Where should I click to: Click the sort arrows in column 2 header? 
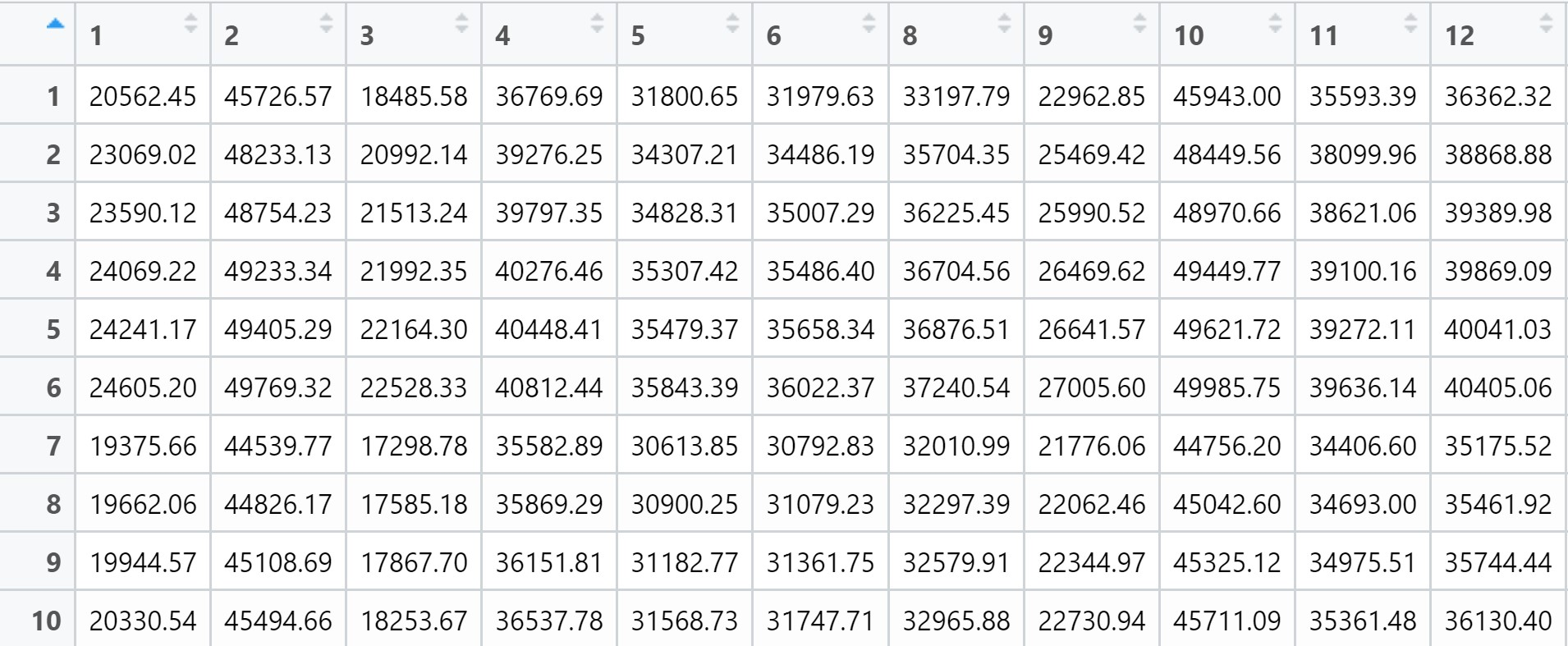326,24
